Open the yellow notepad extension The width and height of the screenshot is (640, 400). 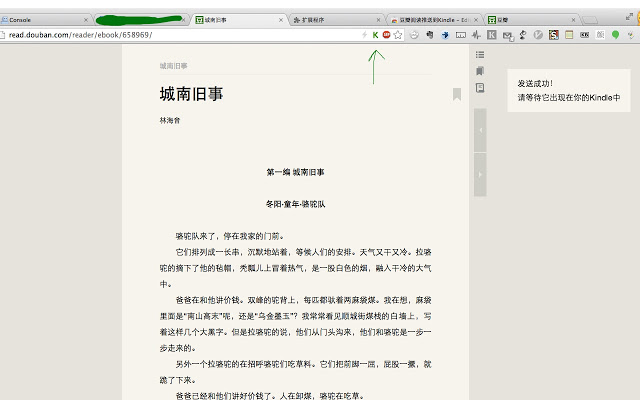(569, 35)
